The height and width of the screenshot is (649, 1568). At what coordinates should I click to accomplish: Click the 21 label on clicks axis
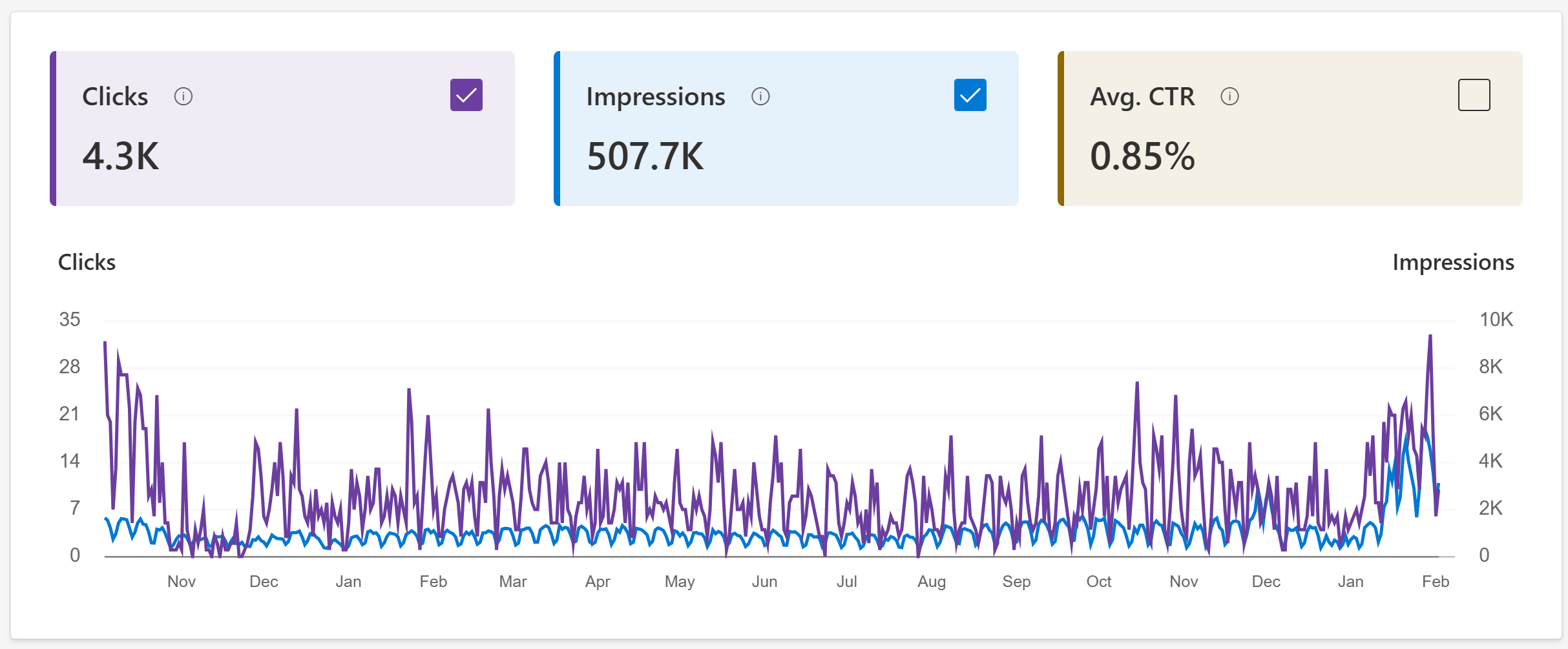tap(70, 413)
